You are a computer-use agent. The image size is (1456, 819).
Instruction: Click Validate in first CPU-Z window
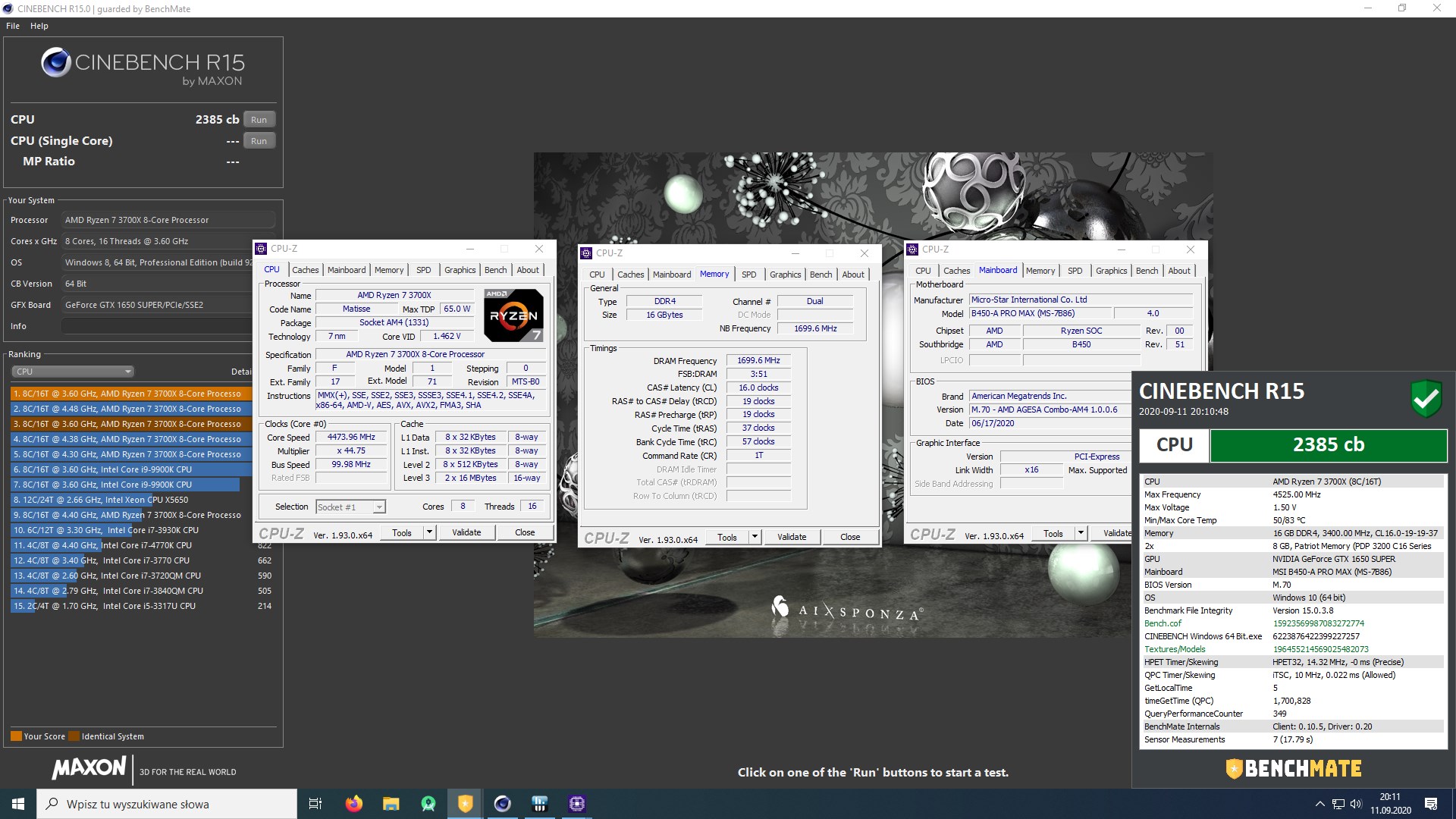[466, 532]
